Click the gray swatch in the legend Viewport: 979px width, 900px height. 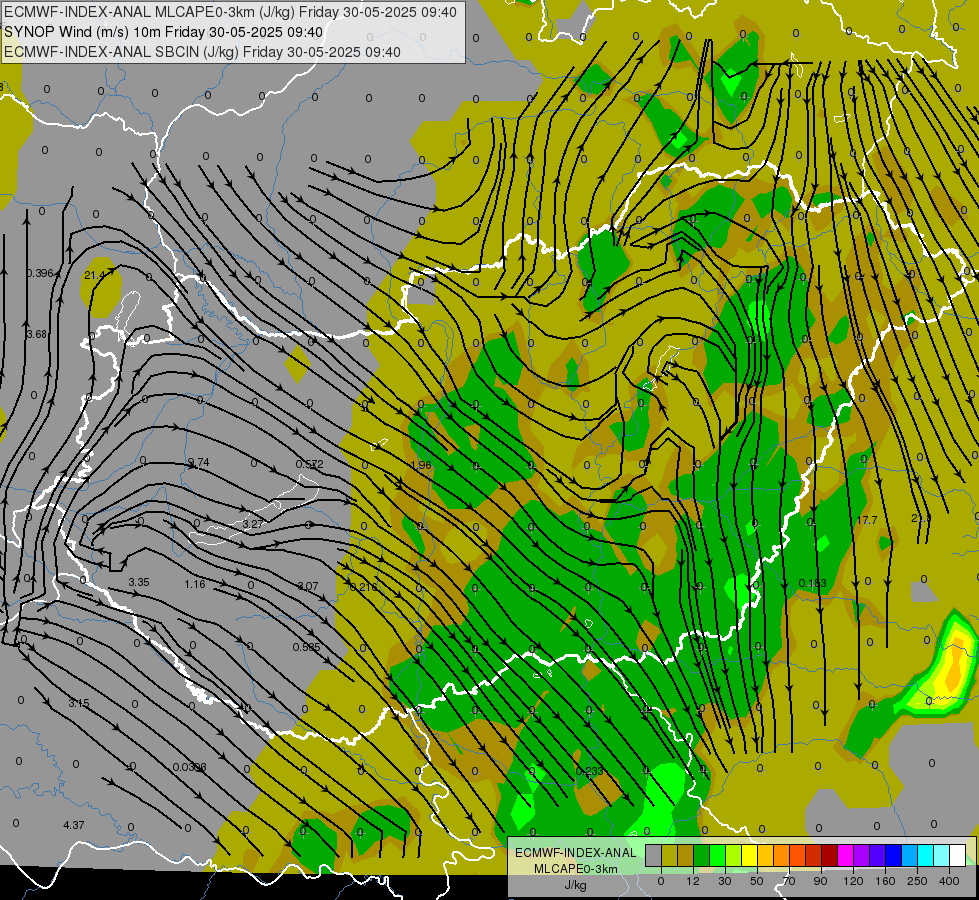pyautogui.click(x=654, y=855)
